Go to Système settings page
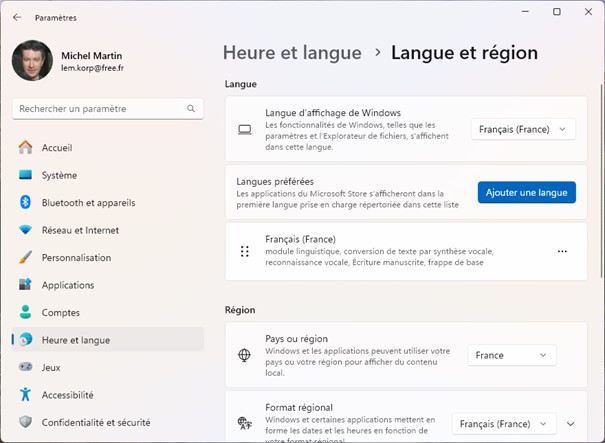 59,175
